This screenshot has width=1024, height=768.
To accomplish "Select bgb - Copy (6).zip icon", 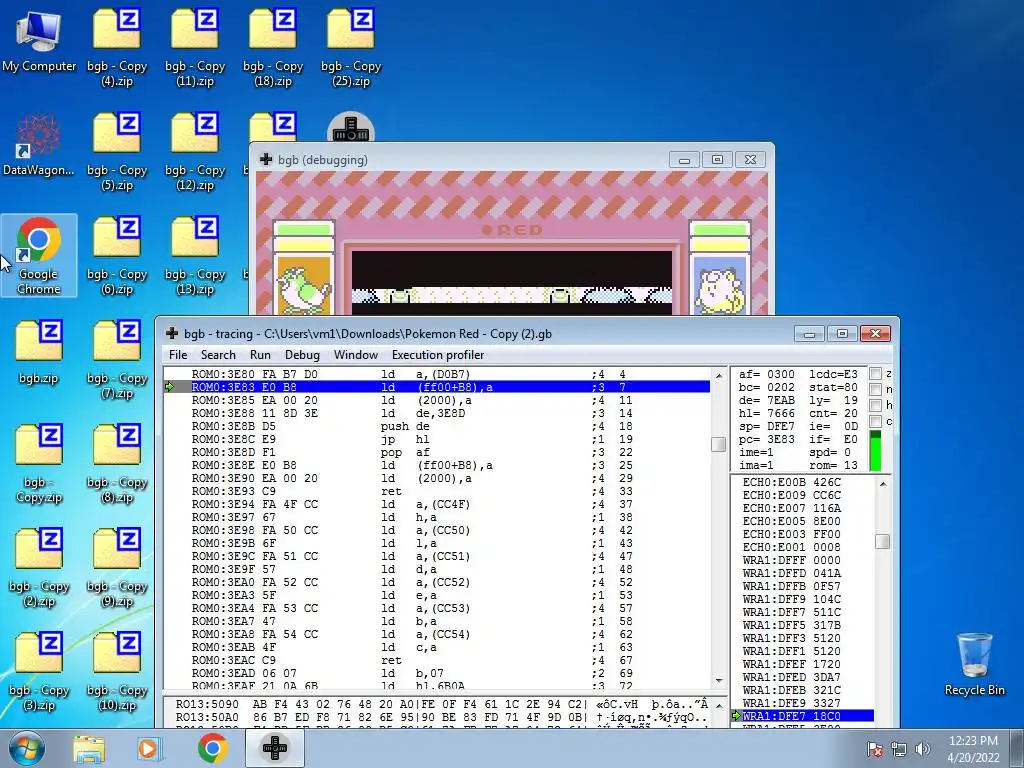I will coord(117,255).
